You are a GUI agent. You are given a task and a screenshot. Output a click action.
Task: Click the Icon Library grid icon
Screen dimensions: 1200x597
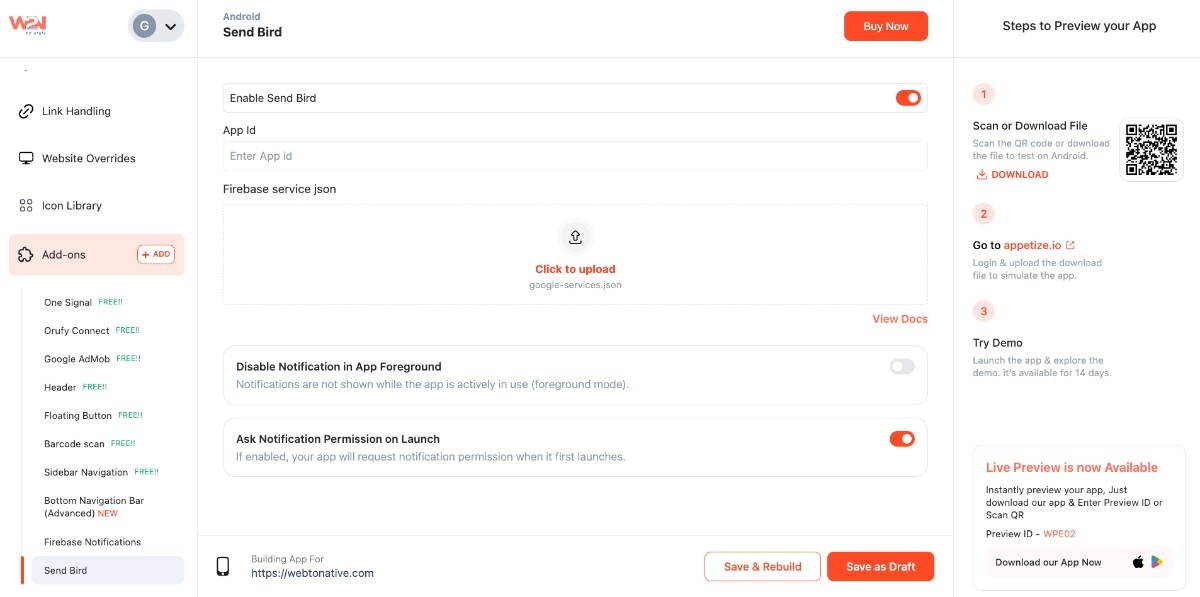pyautogui.click(x=26, y=205)
